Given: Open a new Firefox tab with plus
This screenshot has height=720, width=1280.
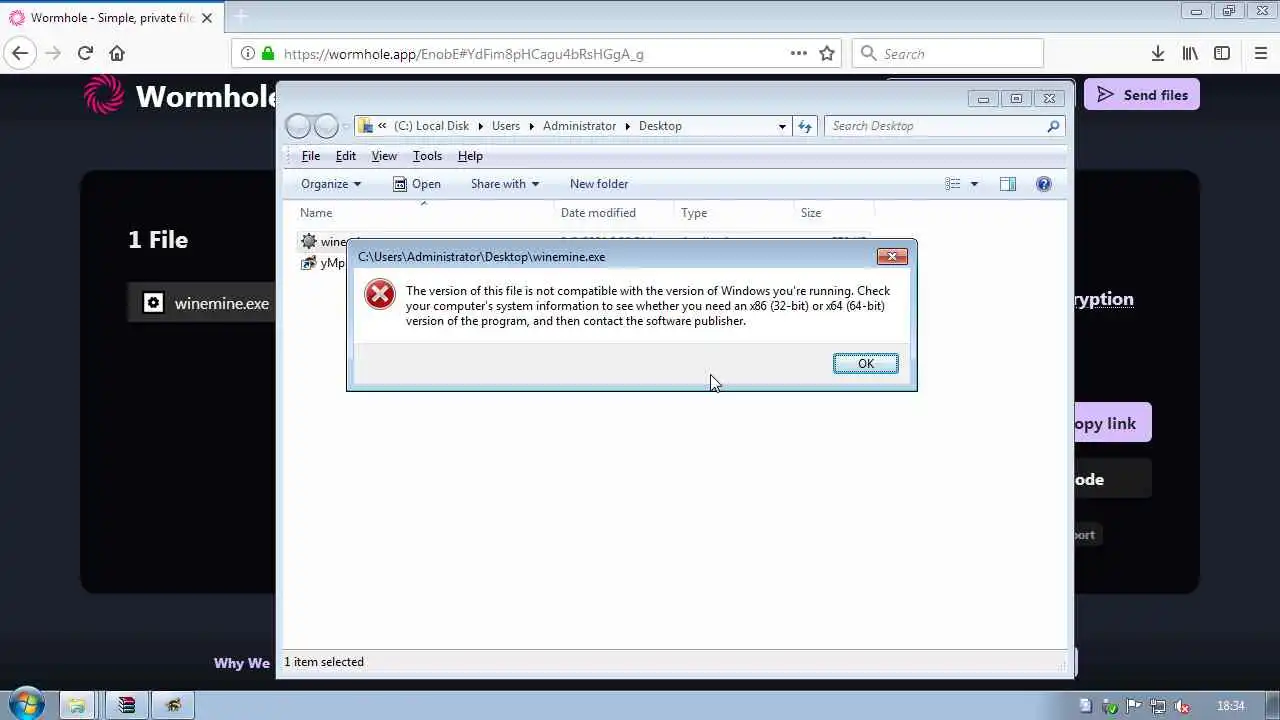Looking at the screenshot, I should 240,16.
